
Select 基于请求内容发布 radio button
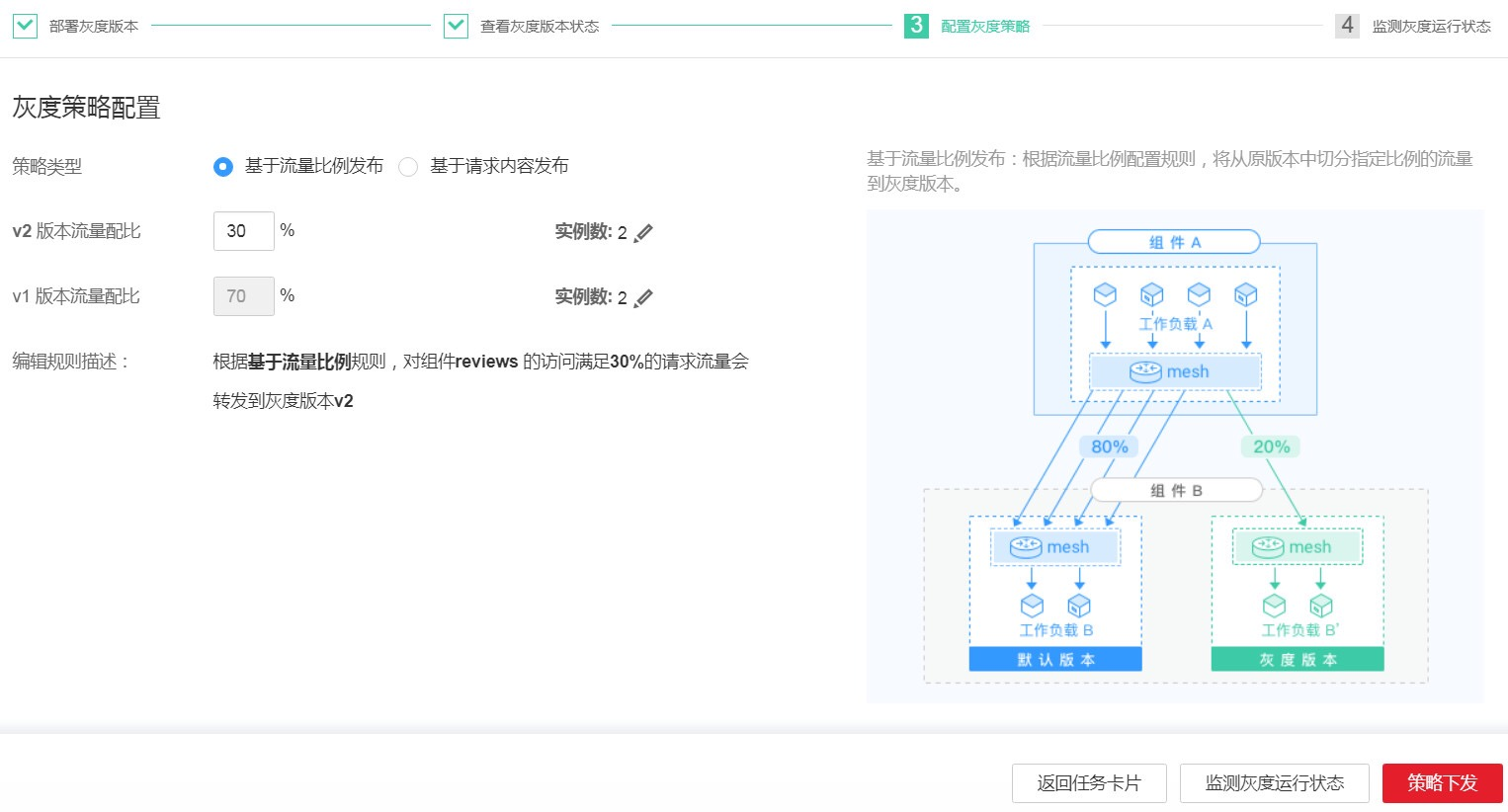(408, 167)
